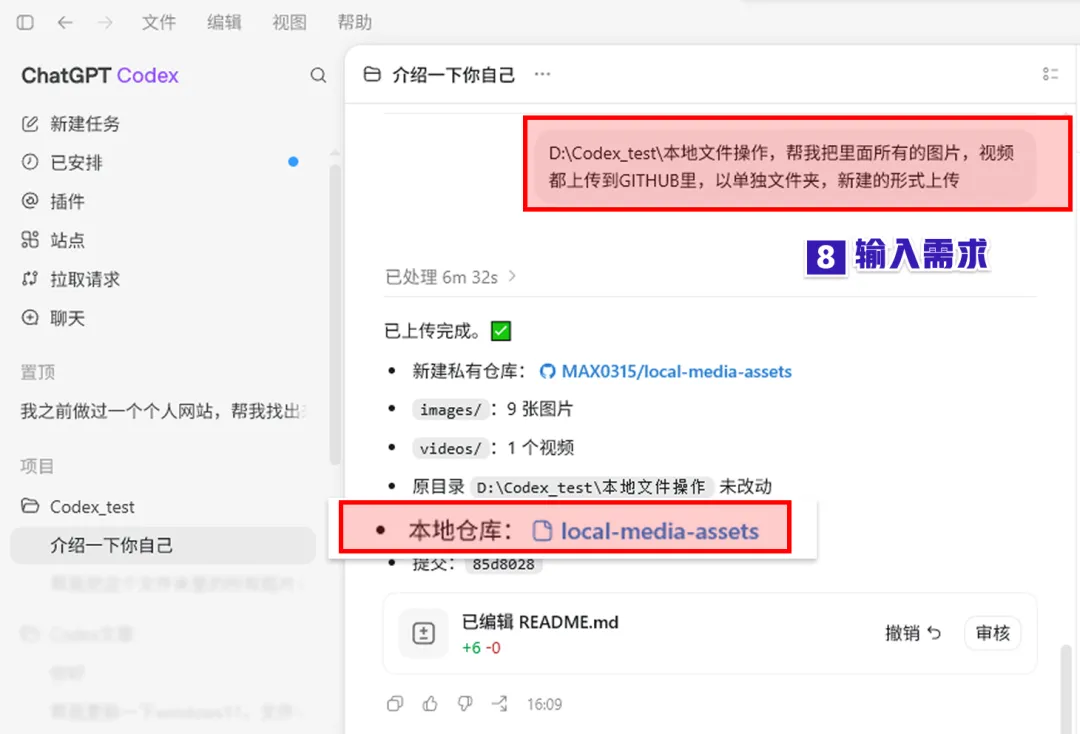Click the user message bubble about GITHUB upload
Image resolution: width=1080 pixels, height=734 pixels.
click(x=786, y=166)
